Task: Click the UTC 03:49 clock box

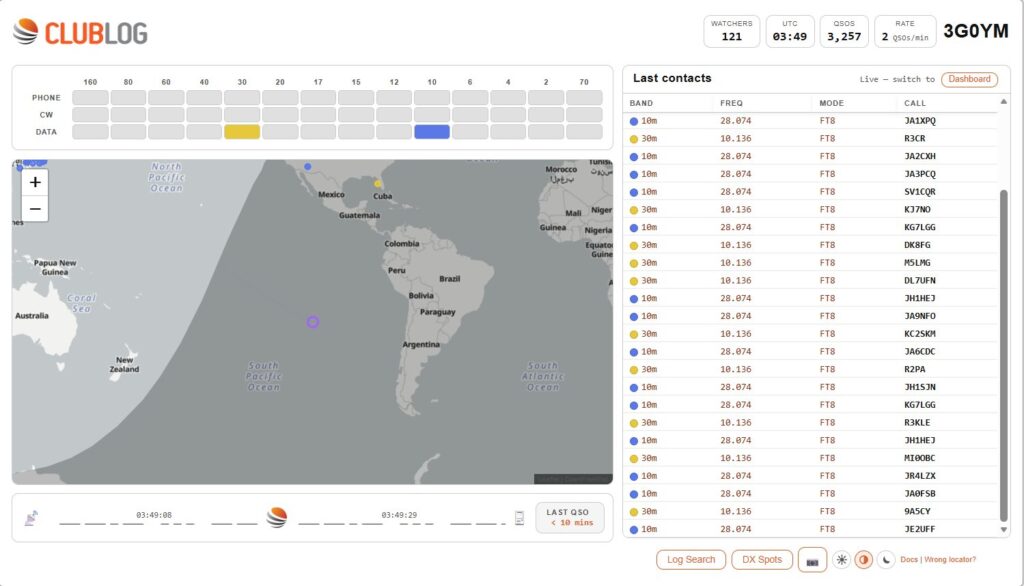Action: (790, 31)
